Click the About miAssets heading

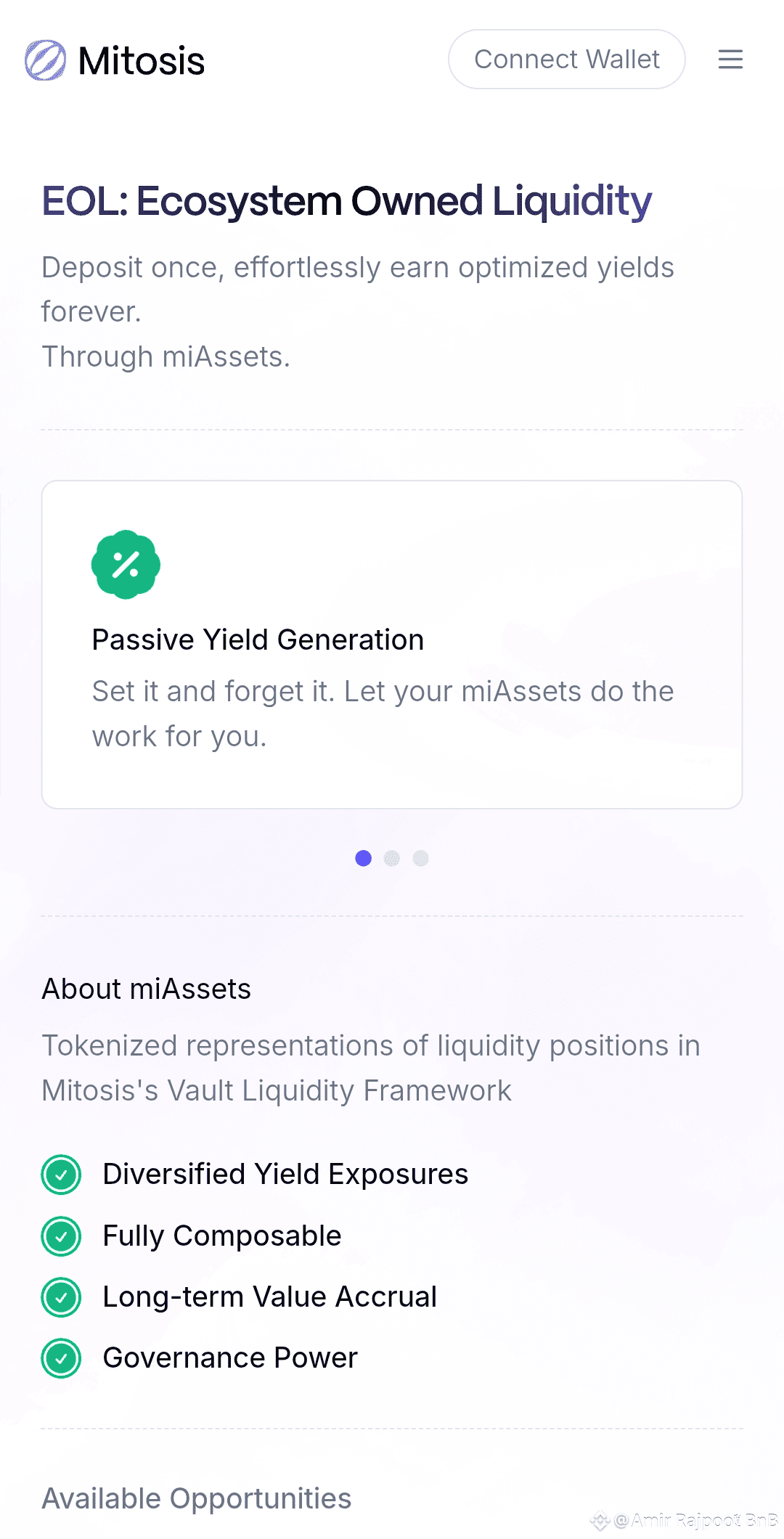147,989
